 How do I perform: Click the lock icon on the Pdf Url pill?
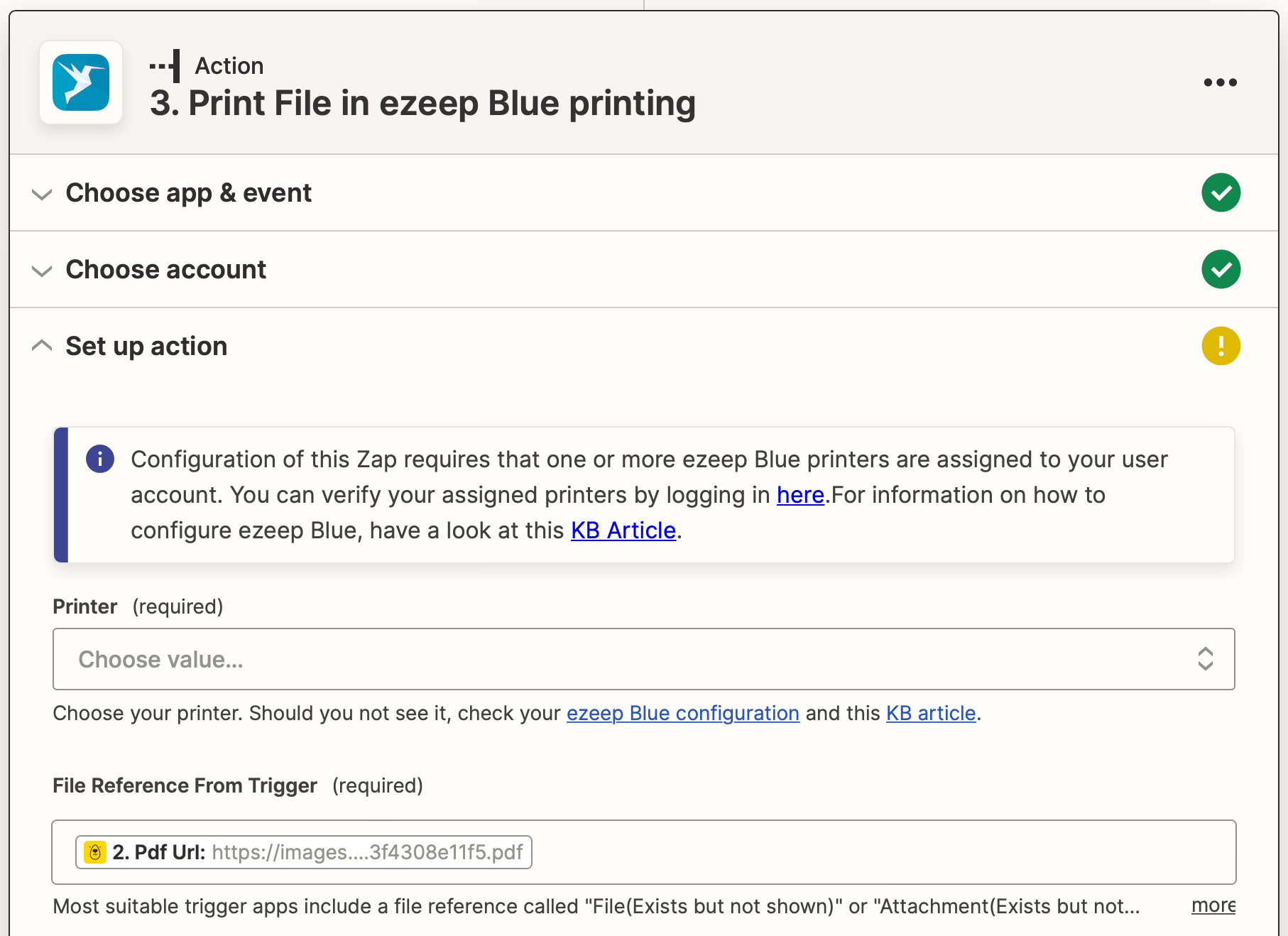click(x=94, y=852)
